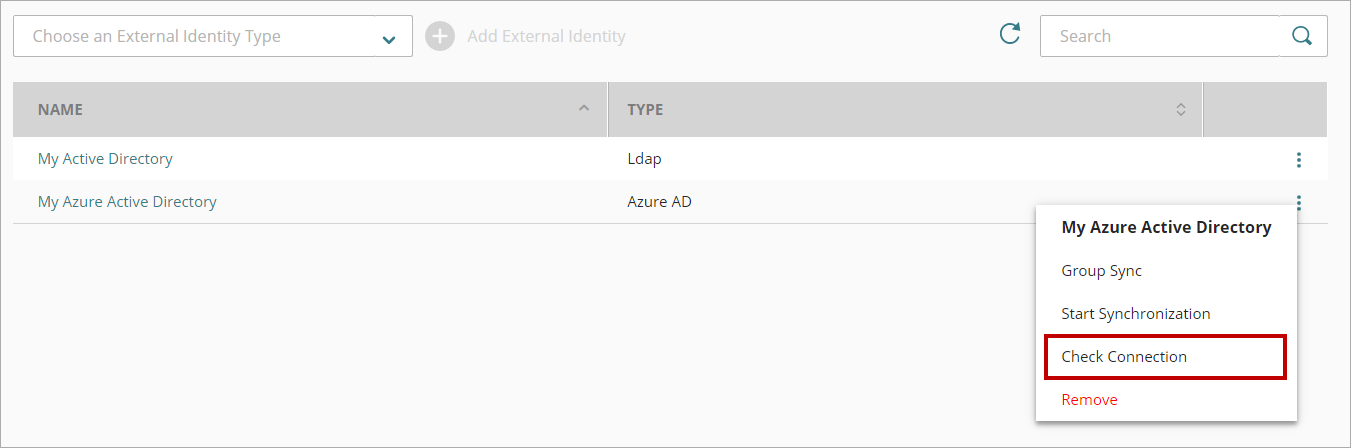Click the Add External Identity label
The height and width of the screenshot is (448, 1351).
tap(546, 36)
